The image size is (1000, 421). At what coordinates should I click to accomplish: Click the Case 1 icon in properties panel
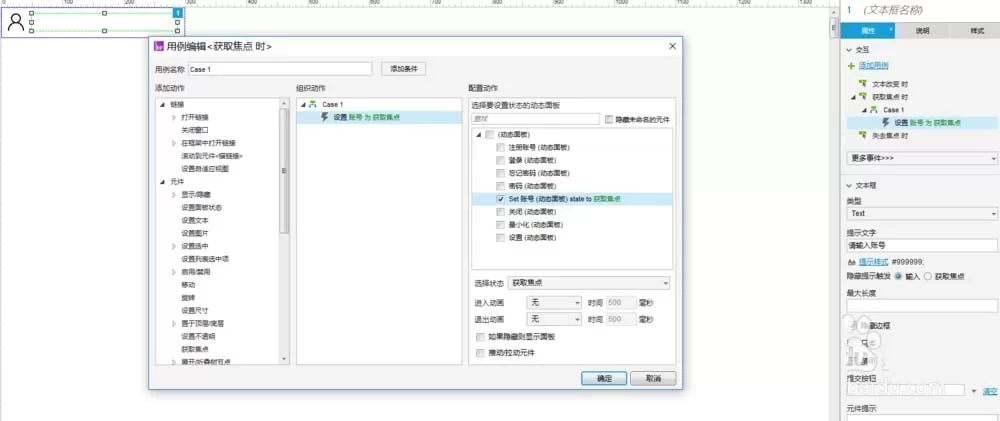click(874, 110)
